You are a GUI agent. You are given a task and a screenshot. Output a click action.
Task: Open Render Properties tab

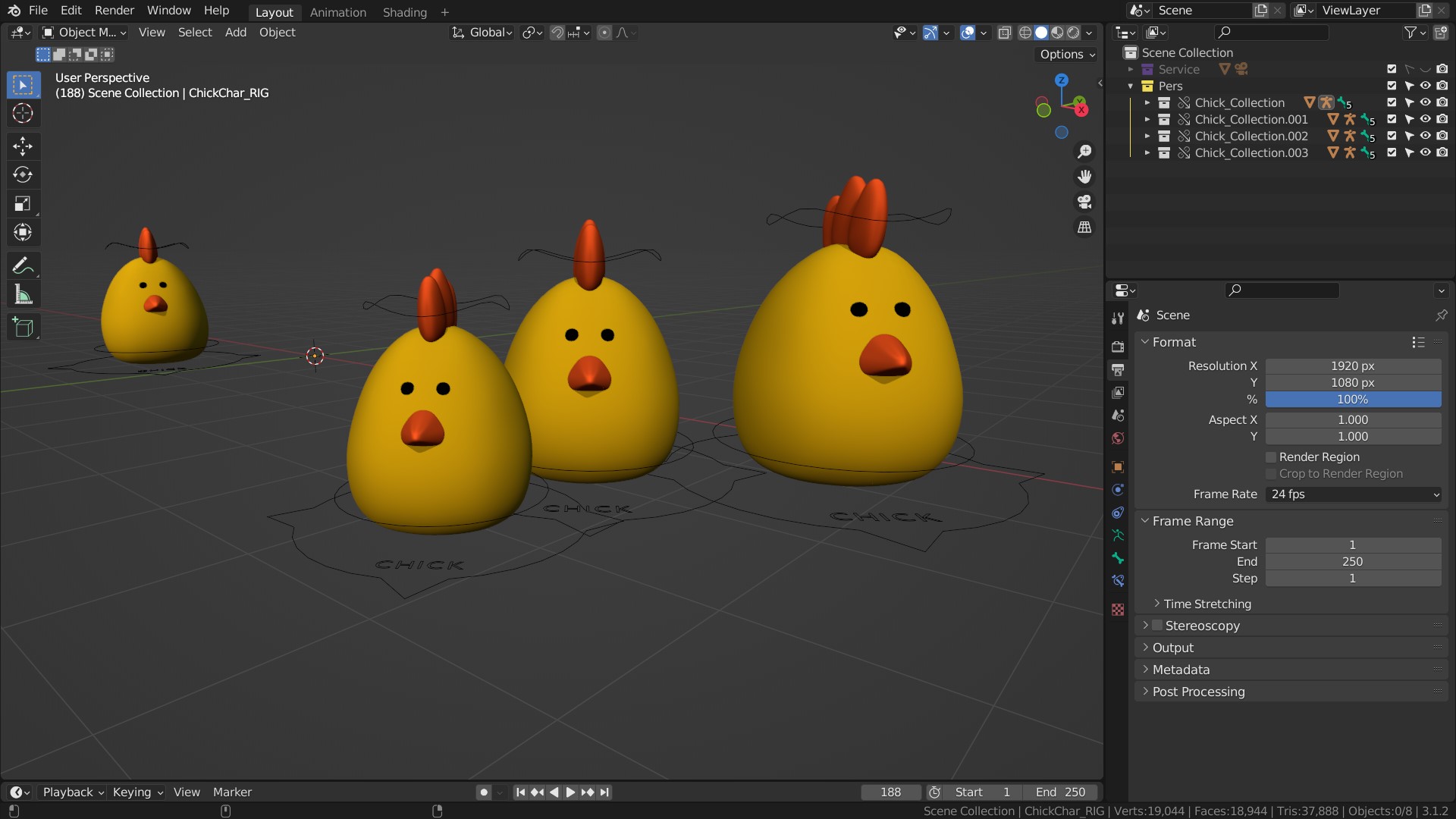(x=1117, y=345)
